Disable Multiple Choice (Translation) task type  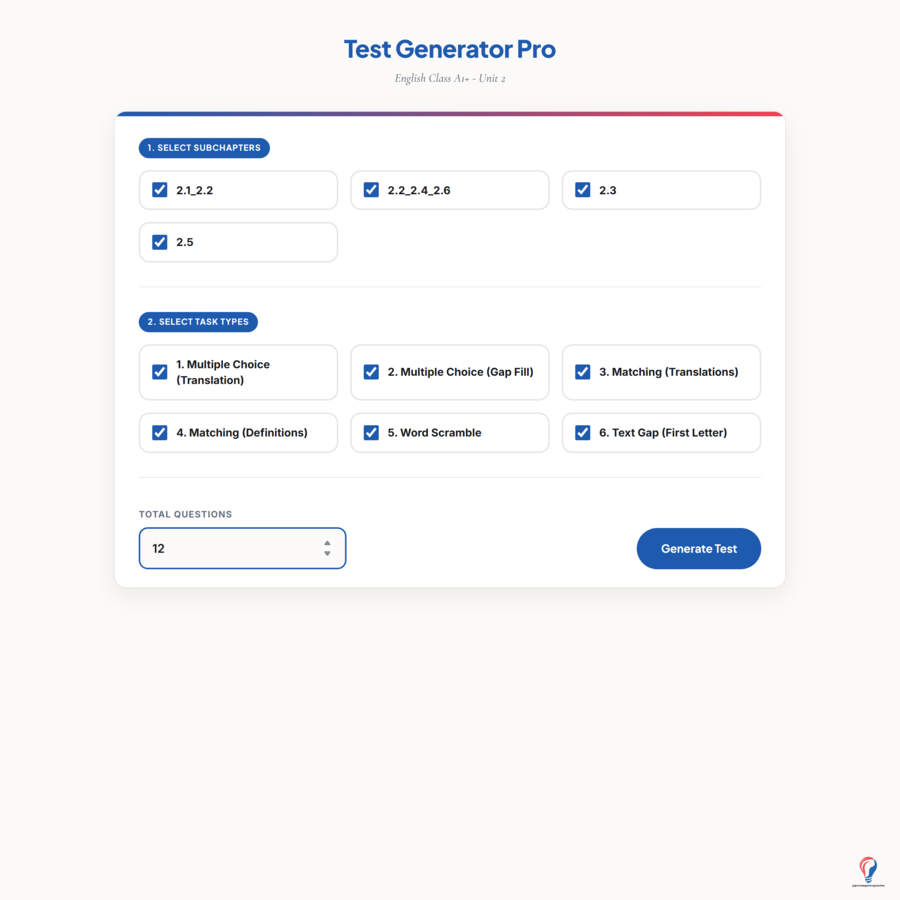(160, 372)
